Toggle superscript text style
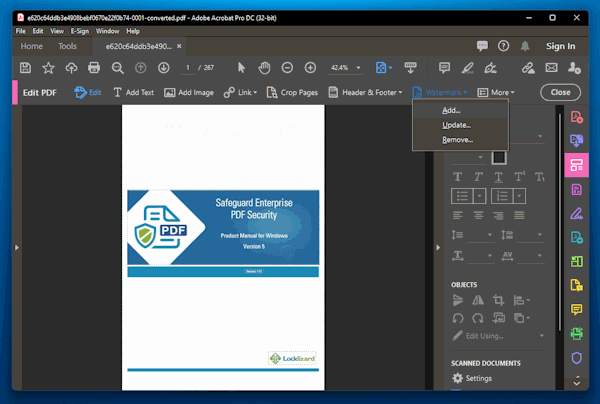This screenshot has height=404, width=600. pyautogui.click(x=519, y=177)
